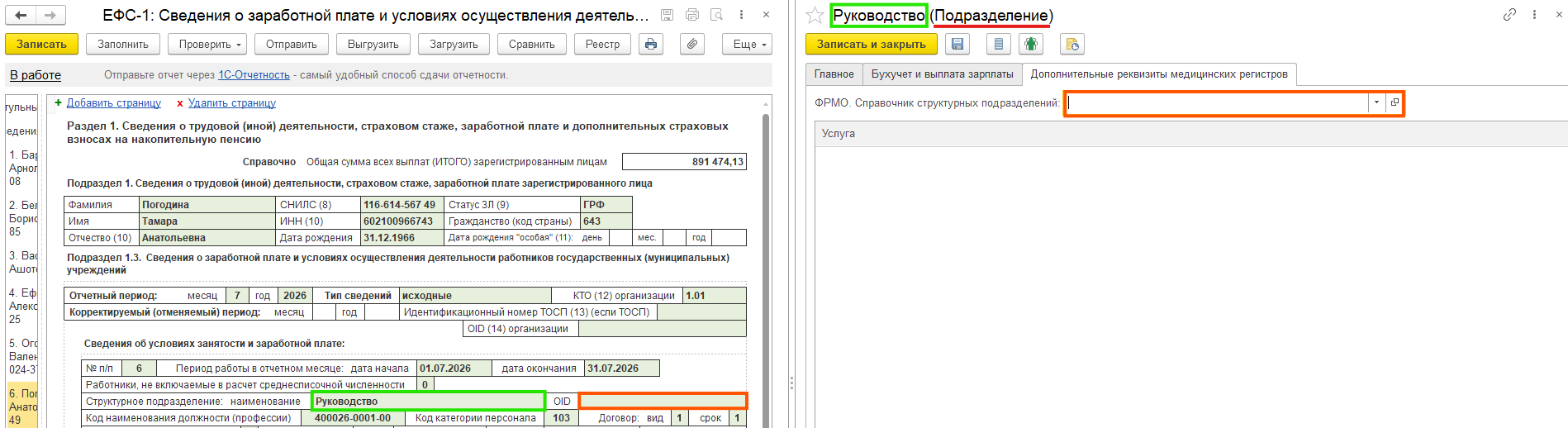Click the yellow Записать button
This screenshot has width=1568, height=428.
coord(41,44)
